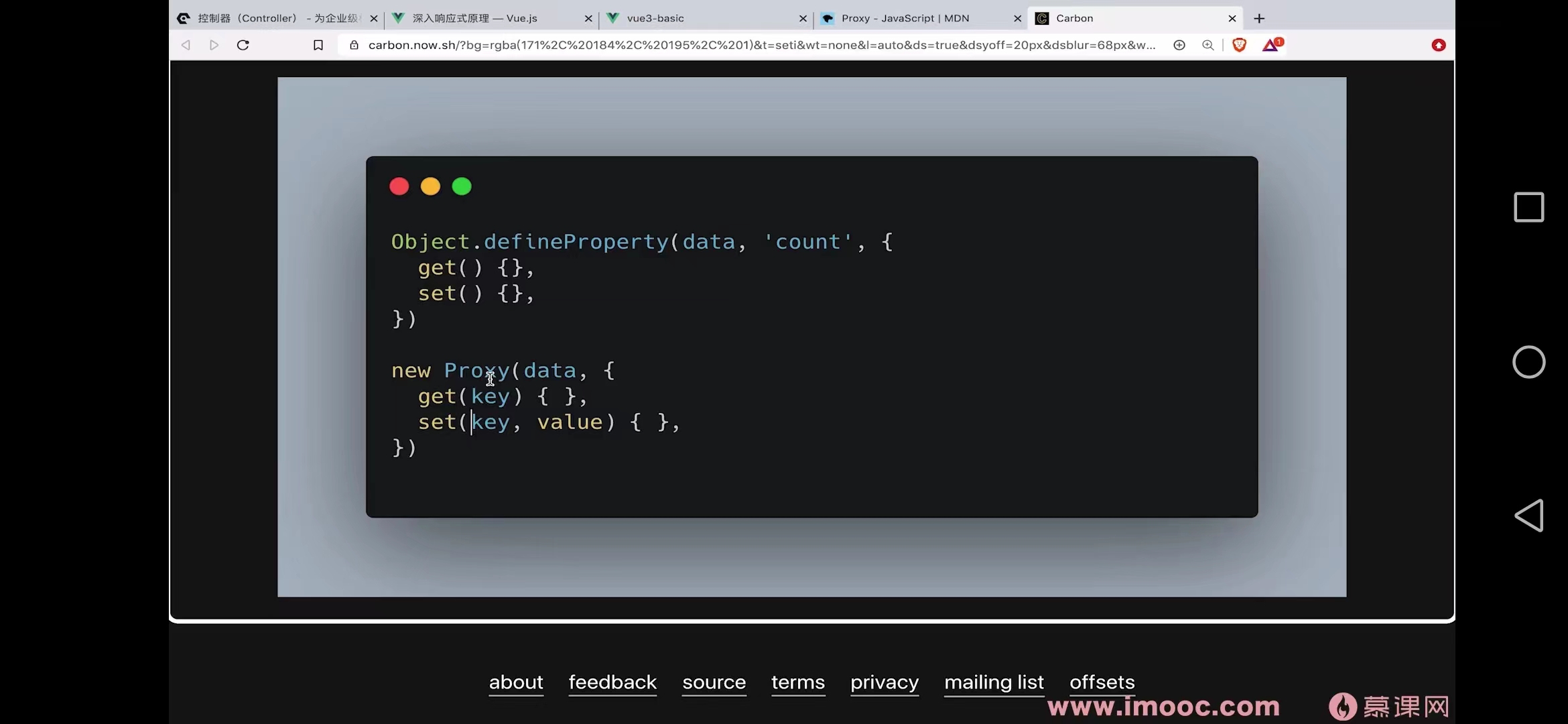Open a new tab with plus button
Screen dimensions: 1568x724
click(1259, 18)
